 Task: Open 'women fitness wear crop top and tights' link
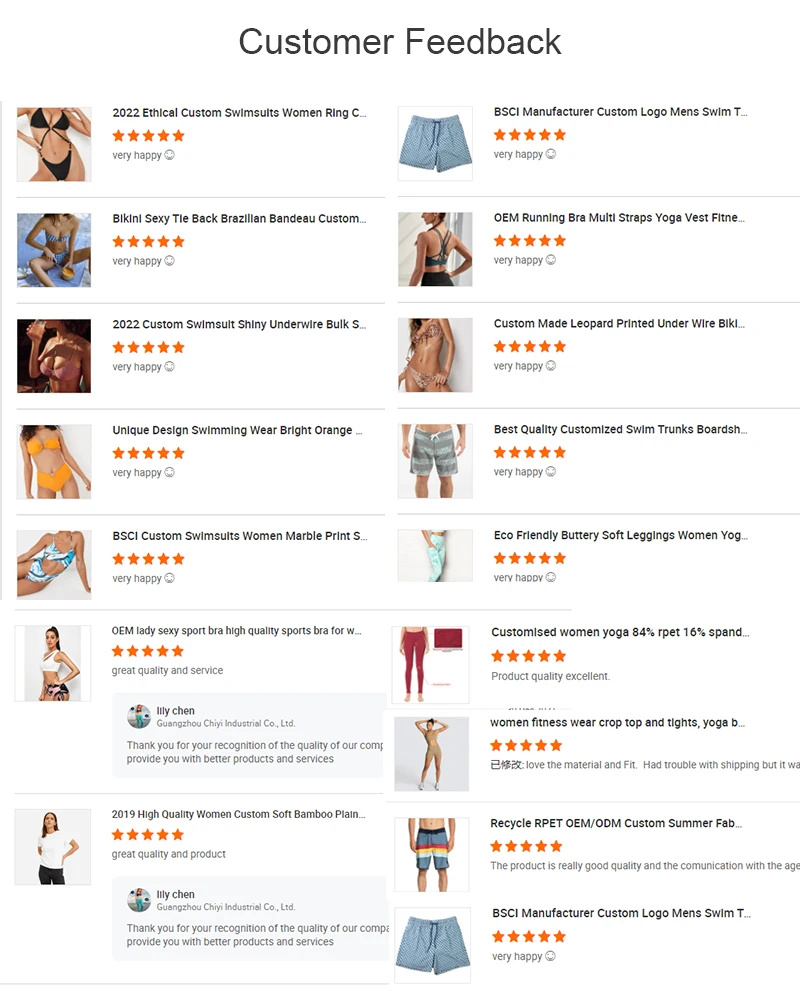click(617, 723)
